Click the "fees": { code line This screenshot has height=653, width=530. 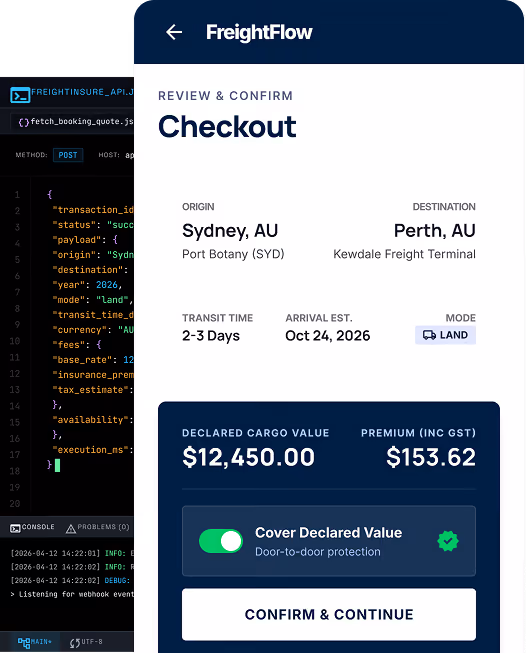coord(77,345)
